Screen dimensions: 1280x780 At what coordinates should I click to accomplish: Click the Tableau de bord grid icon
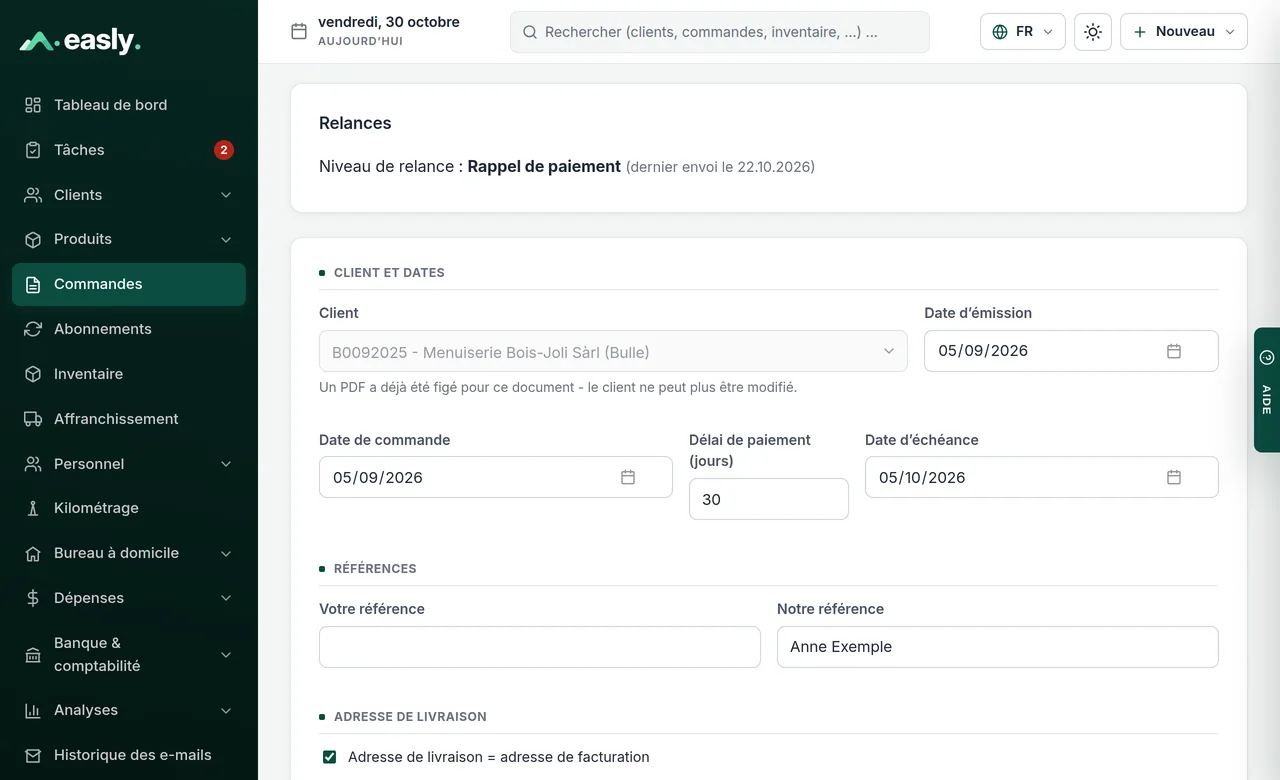tap(33, 105)
